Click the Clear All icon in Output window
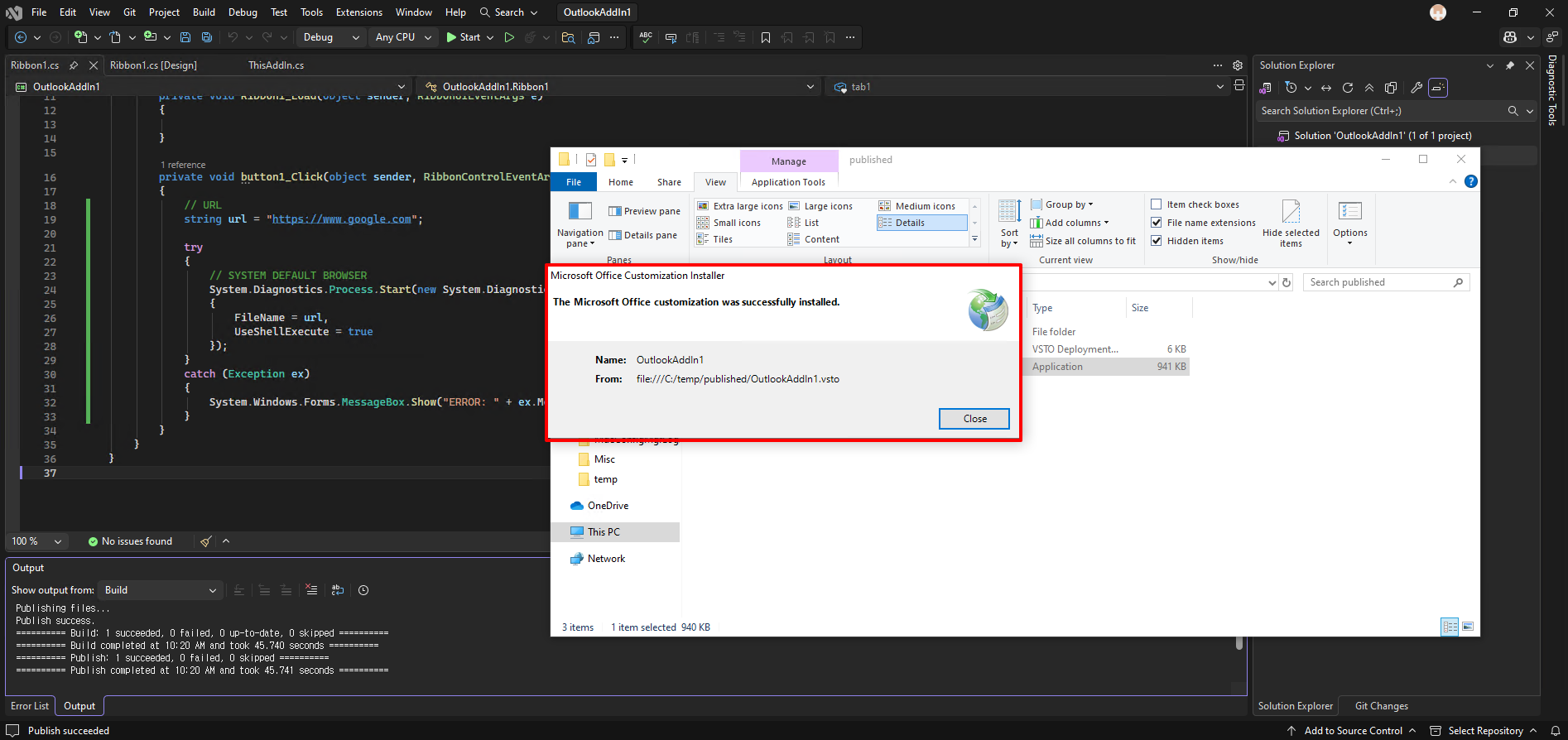 tap(311, 590)
